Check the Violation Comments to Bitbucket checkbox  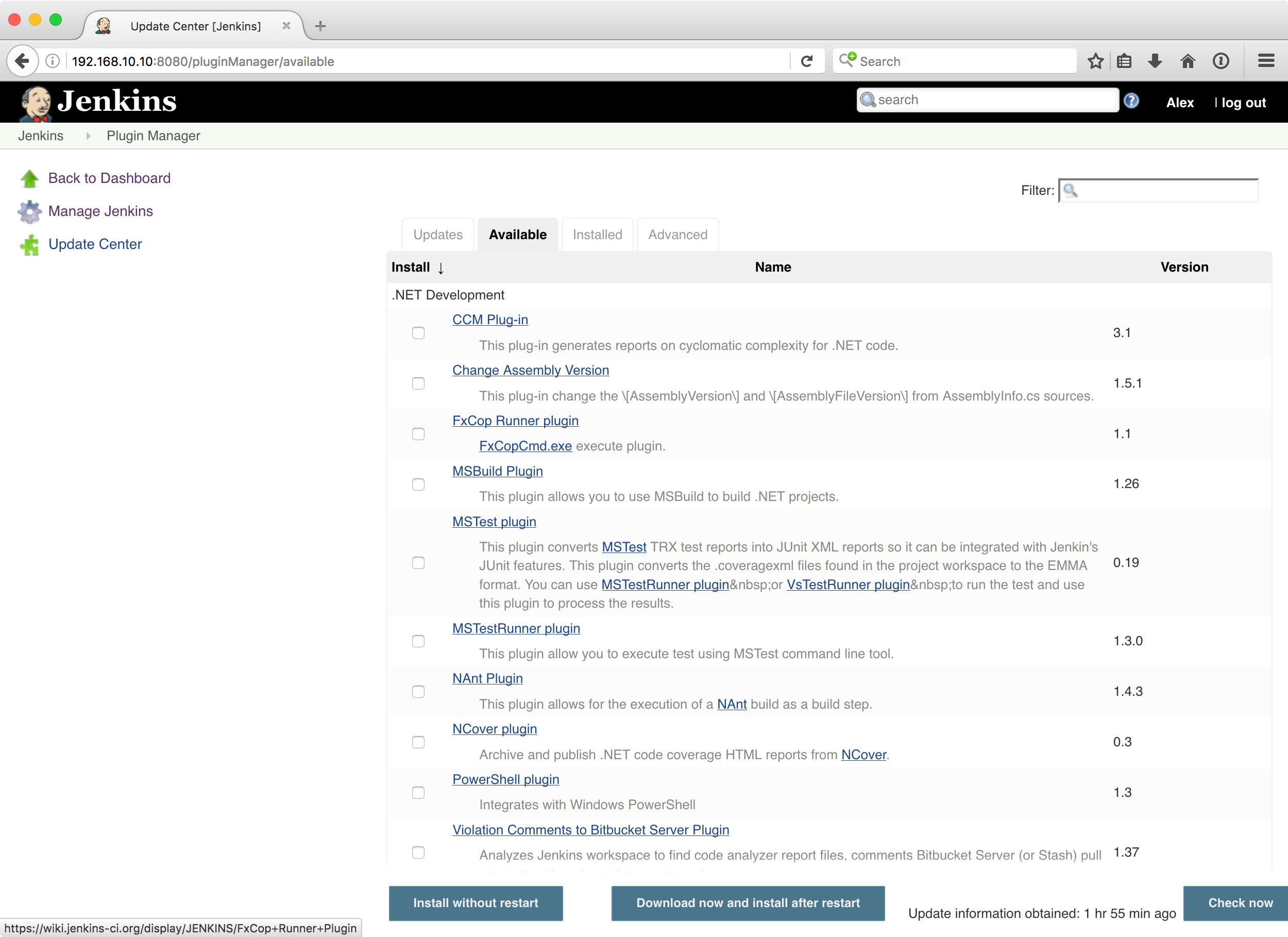418,853
